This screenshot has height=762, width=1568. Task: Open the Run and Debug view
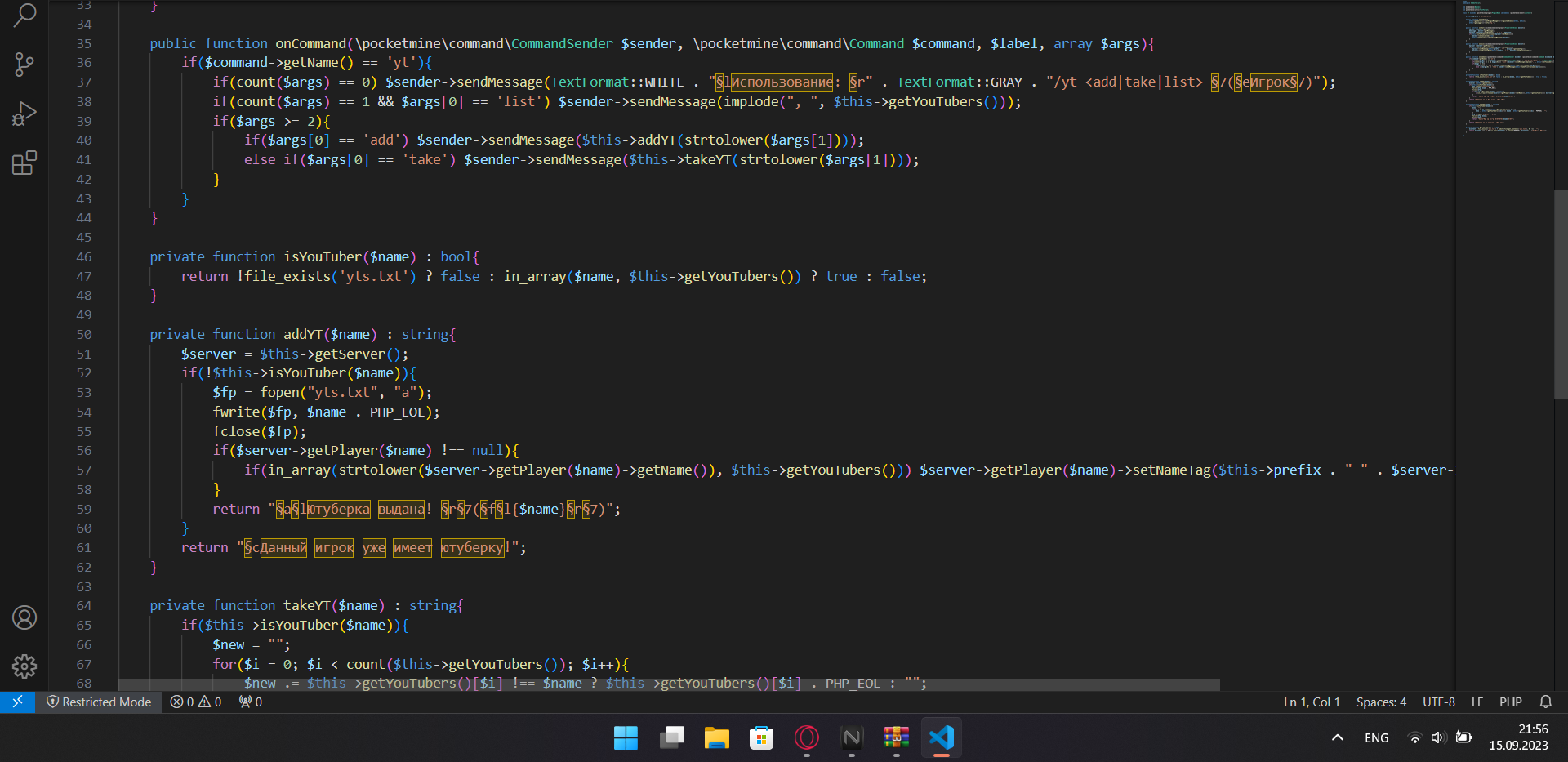point(24,114)
